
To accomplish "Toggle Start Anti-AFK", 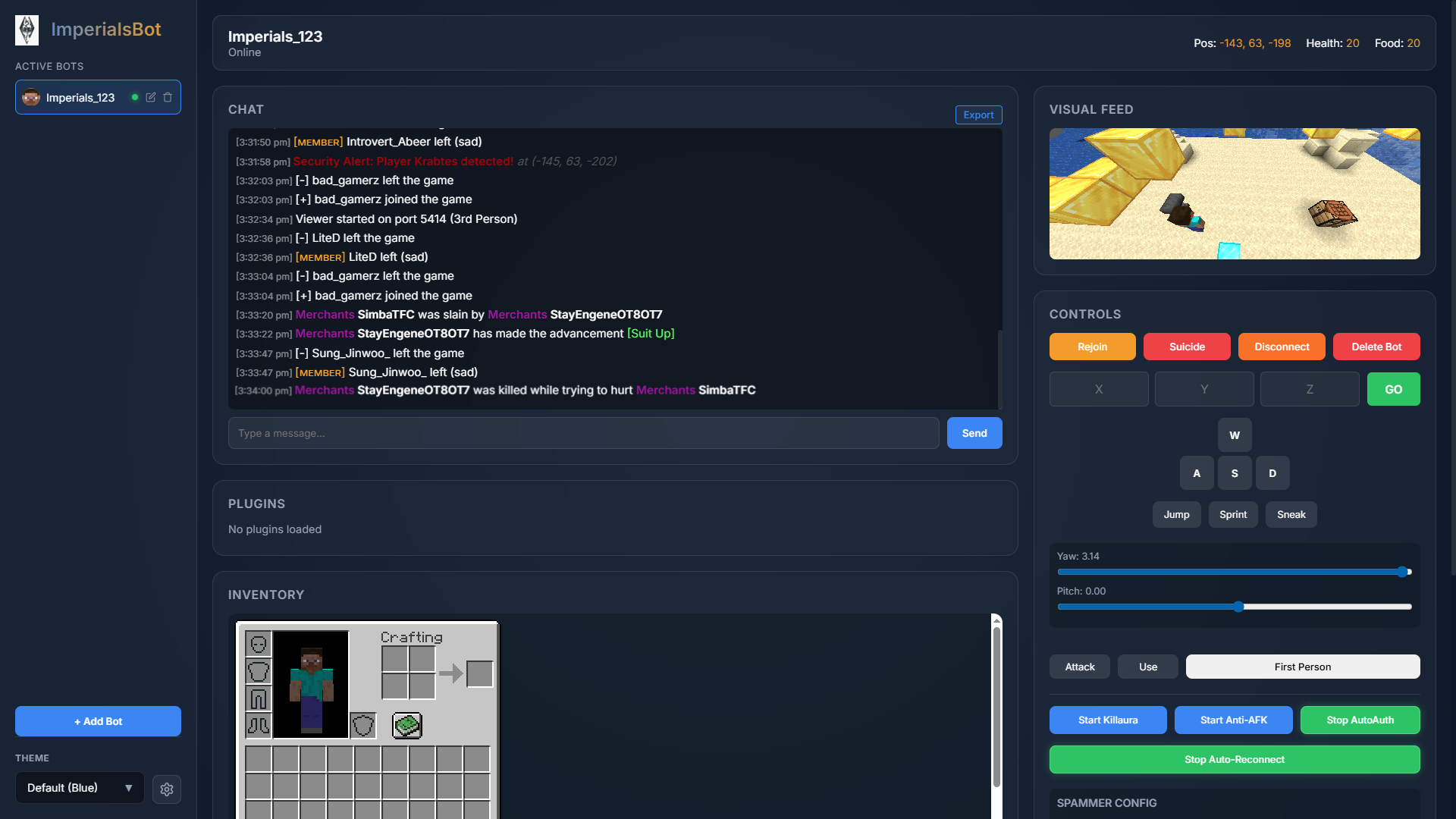I will tap(1233, 720).
